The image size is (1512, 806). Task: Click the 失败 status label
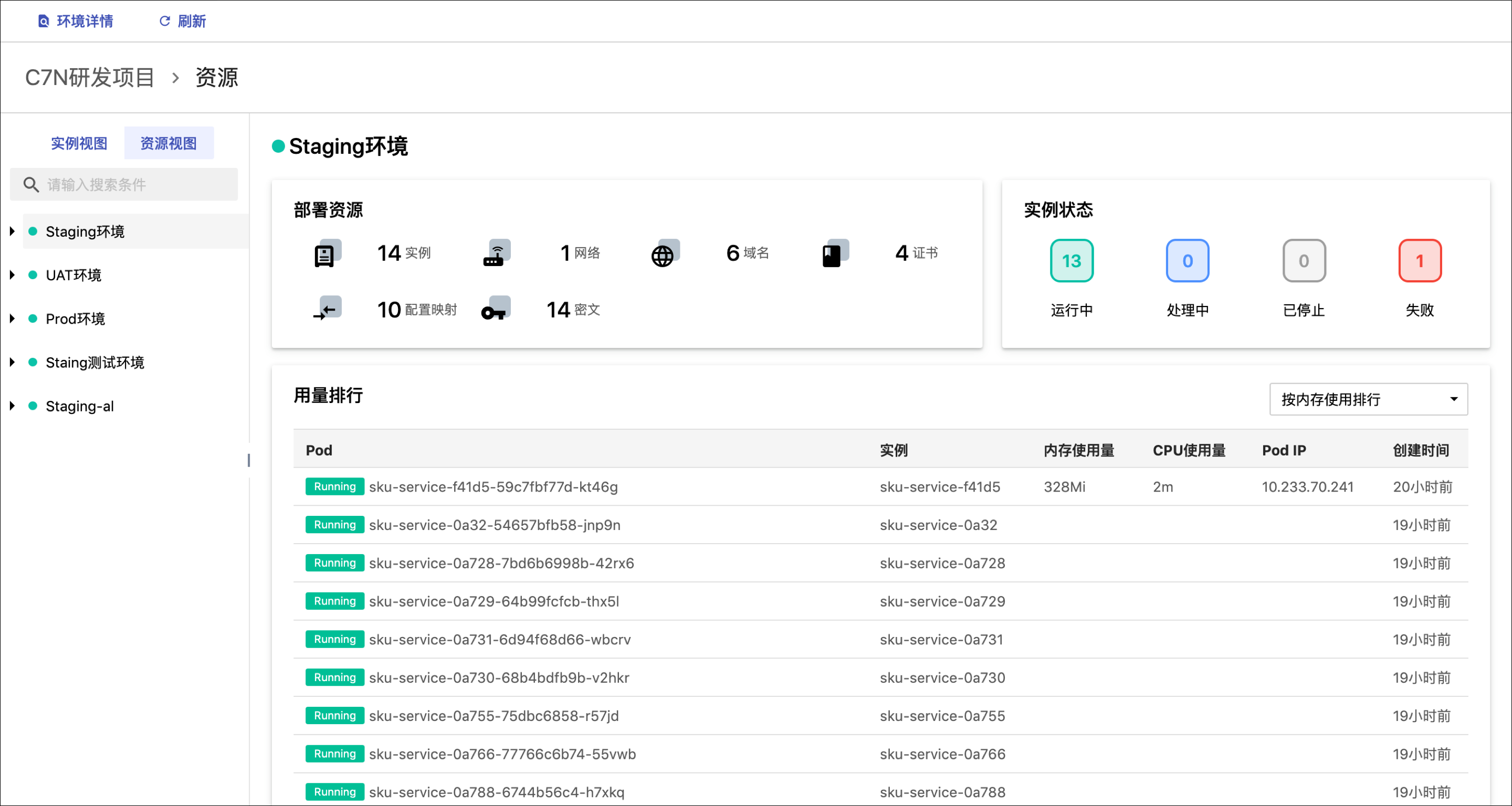1419,310
